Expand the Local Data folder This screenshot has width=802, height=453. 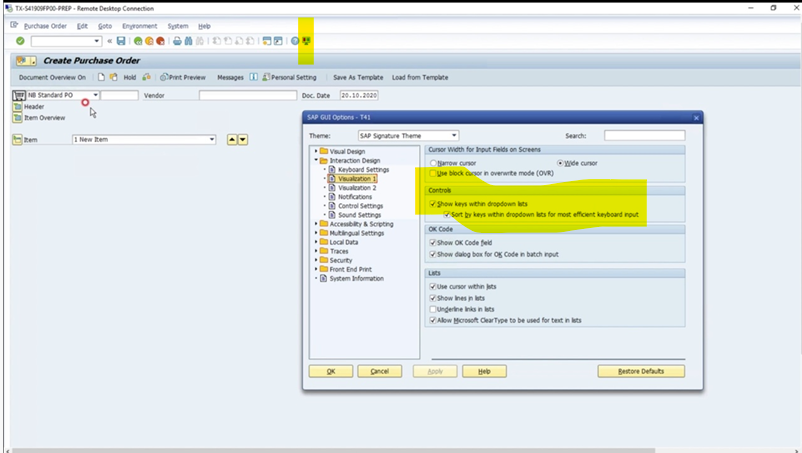(316, 242)
